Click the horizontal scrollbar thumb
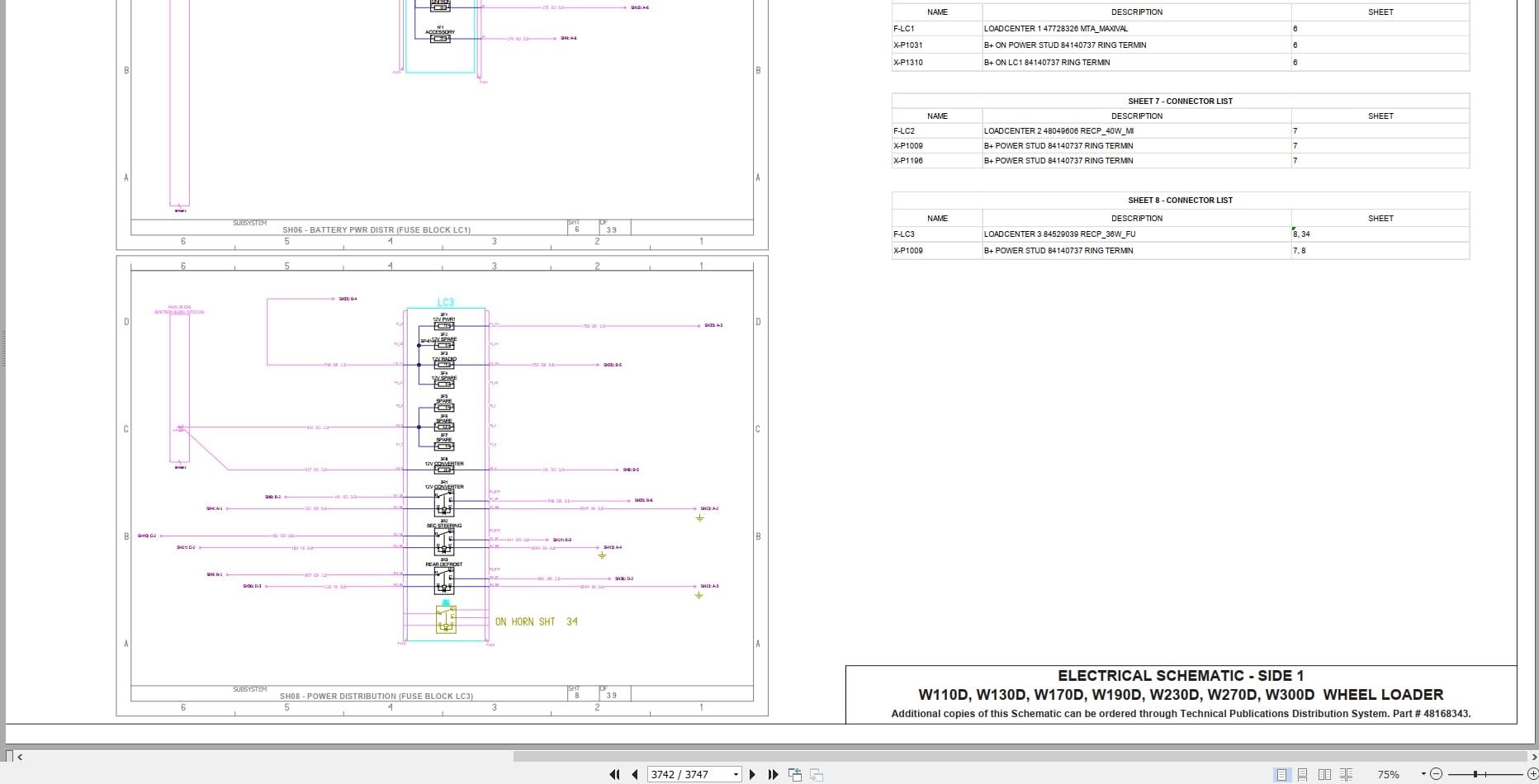1539x784 pixels. (1020, 756)
